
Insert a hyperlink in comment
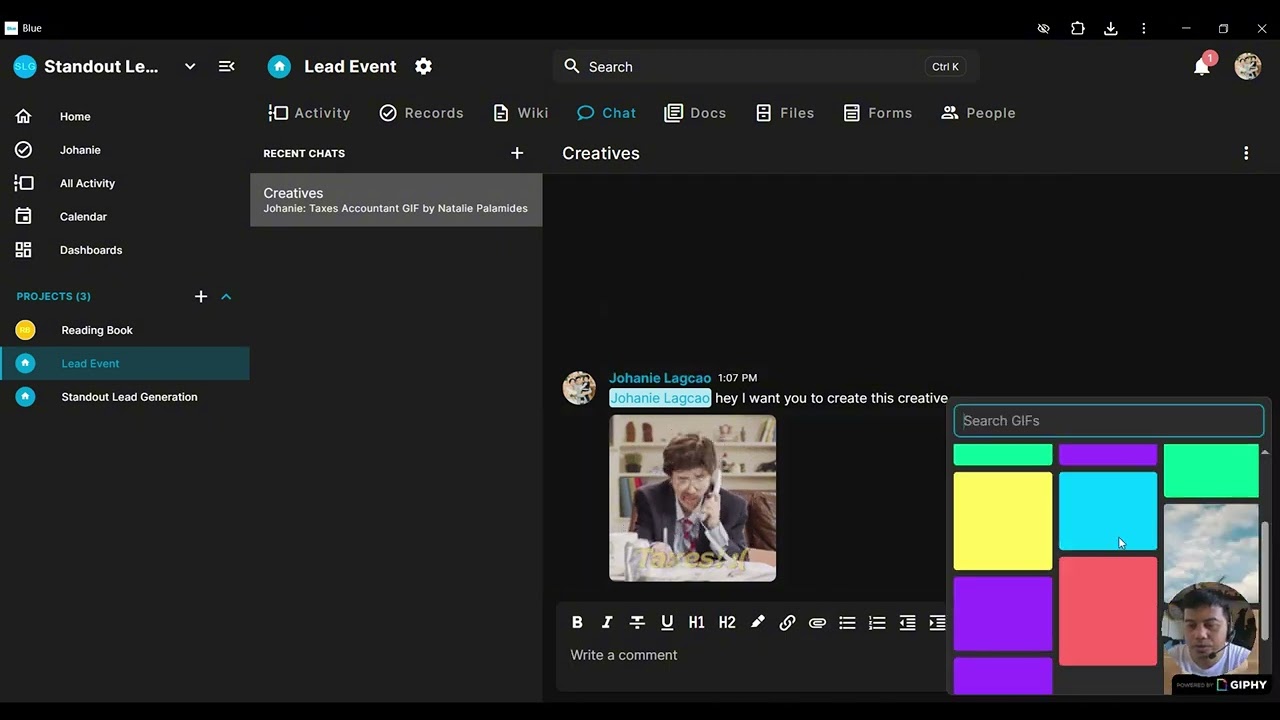click(787, 622)
